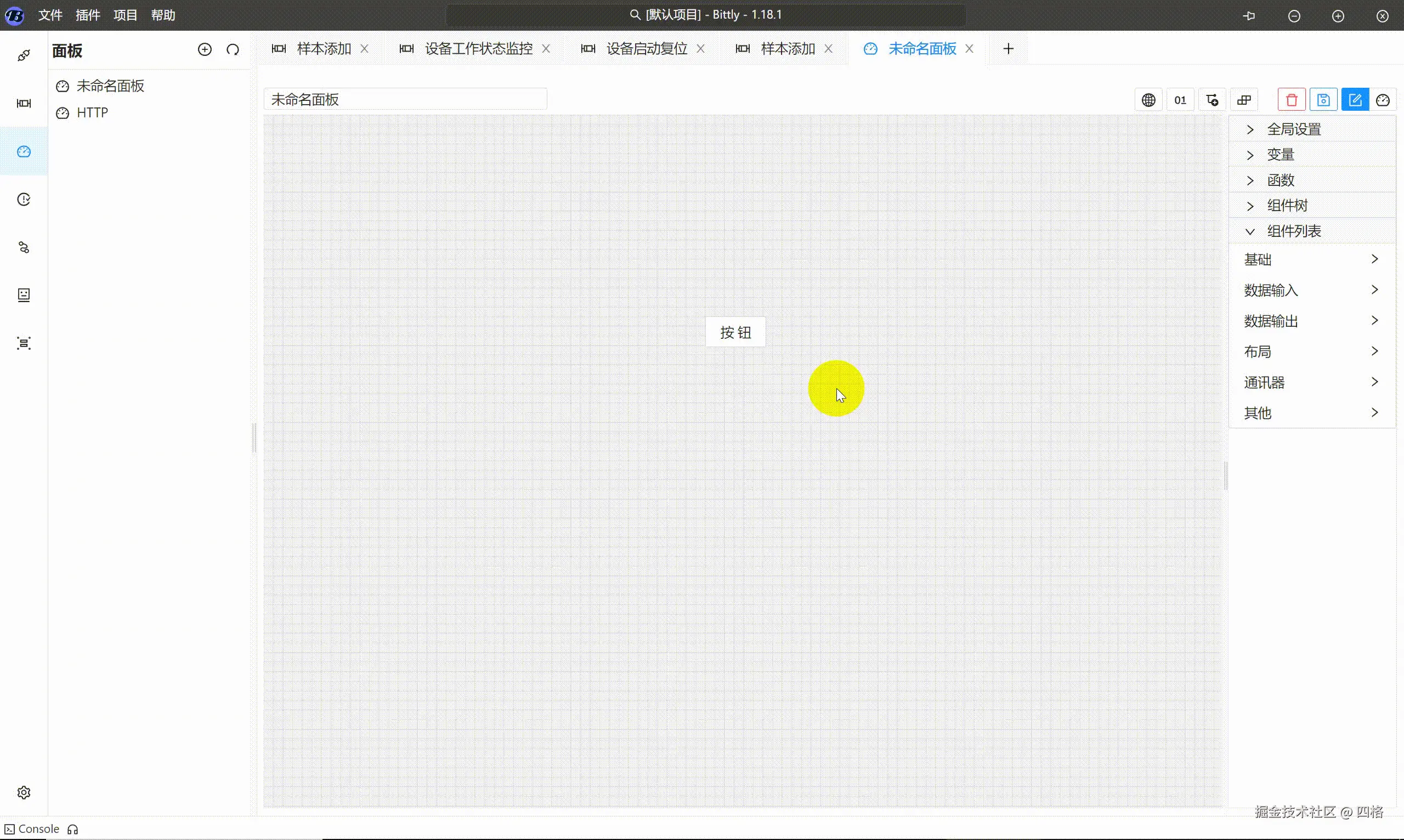Click the gauge preview toolbar icon

coord(1383,100)
